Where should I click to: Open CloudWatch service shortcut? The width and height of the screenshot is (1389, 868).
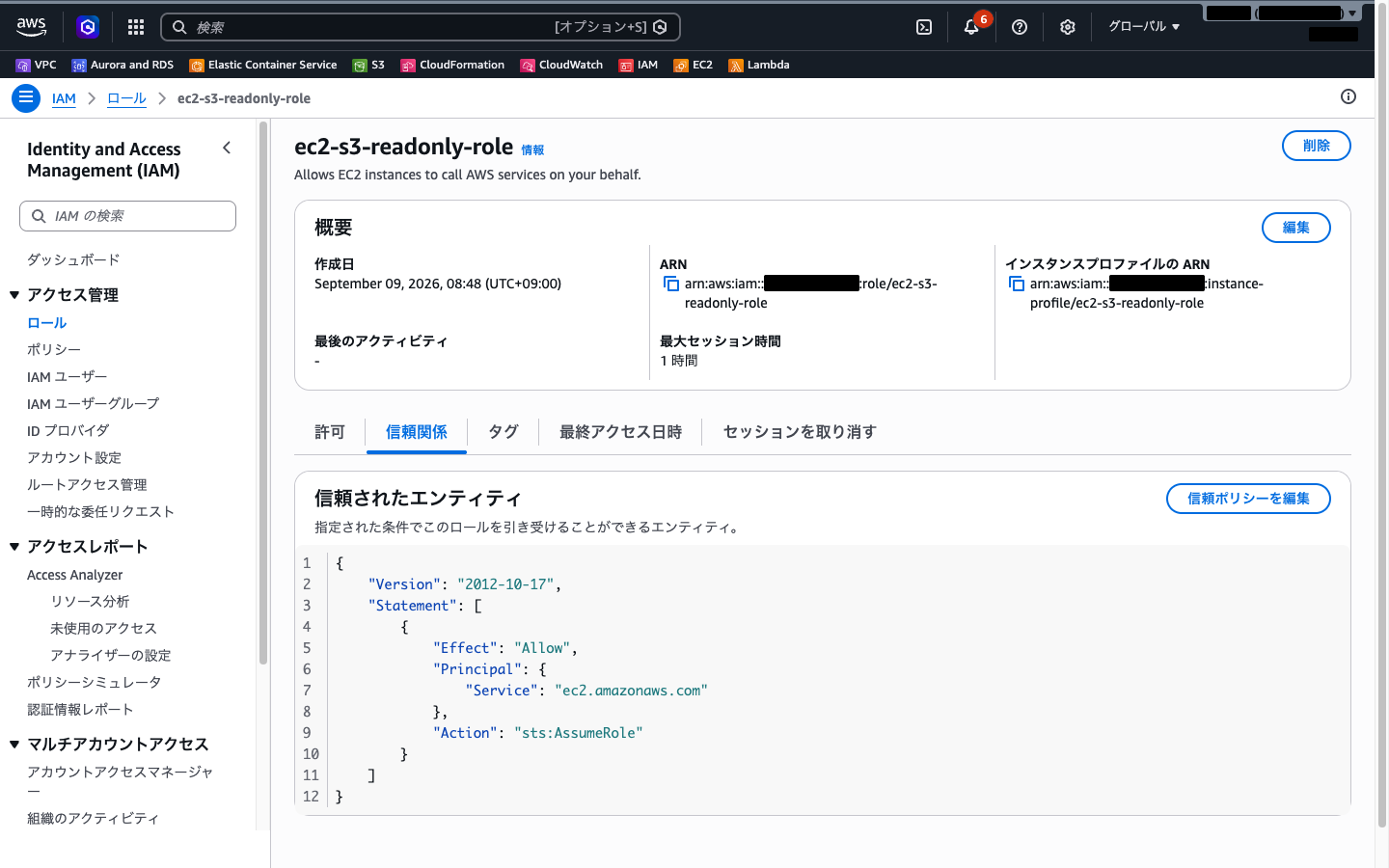[561, 65]
